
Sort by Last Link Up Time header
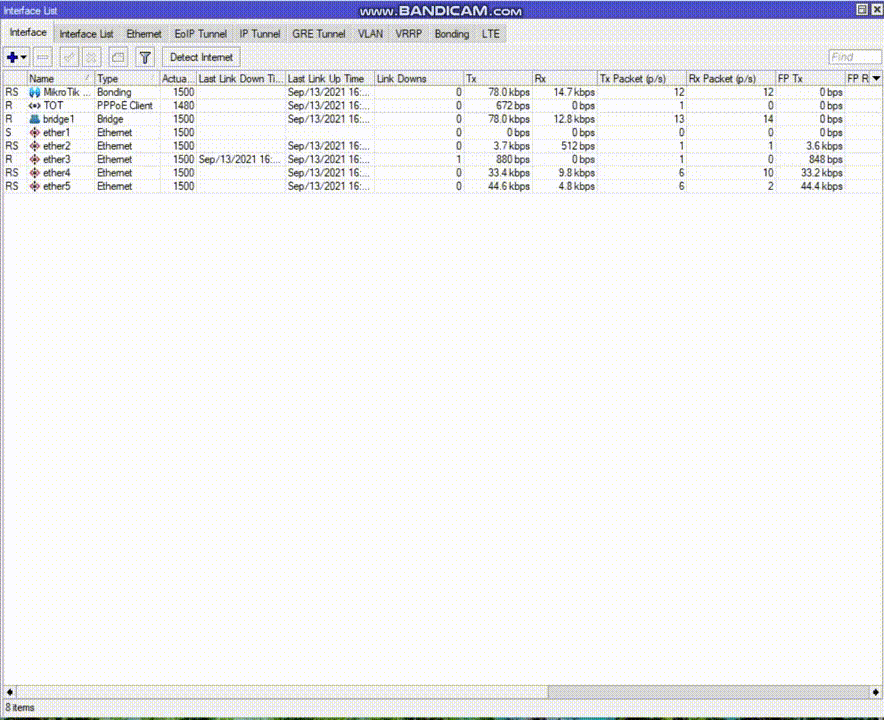330,78
